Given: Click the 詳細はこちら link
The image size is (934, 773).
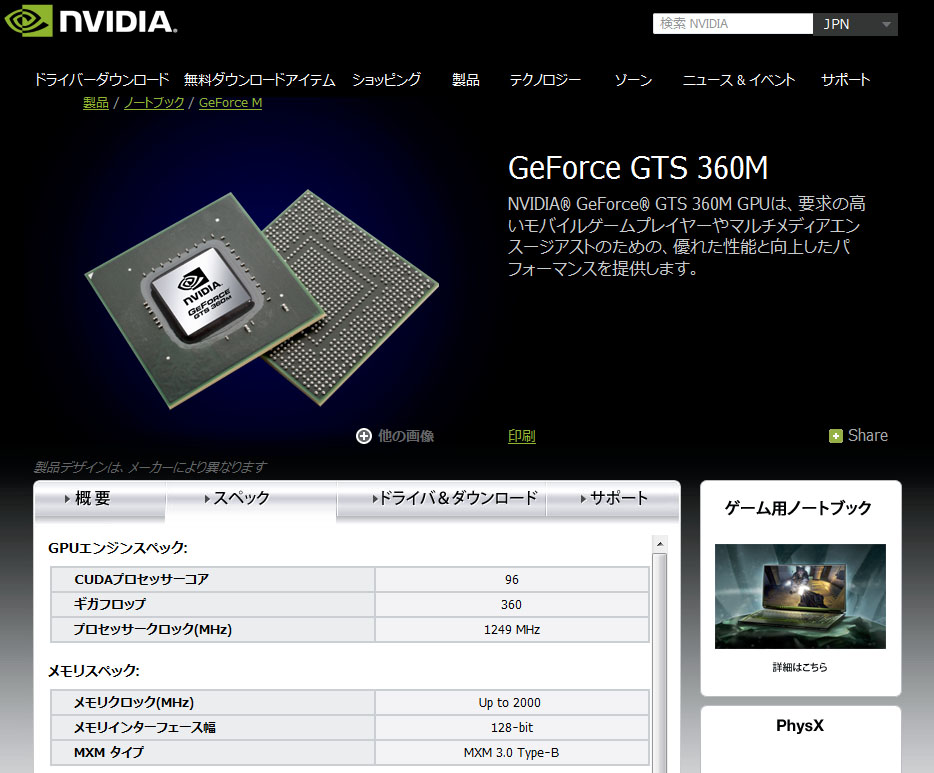Looking at the screenshot, I should click(x=800, y=667).
